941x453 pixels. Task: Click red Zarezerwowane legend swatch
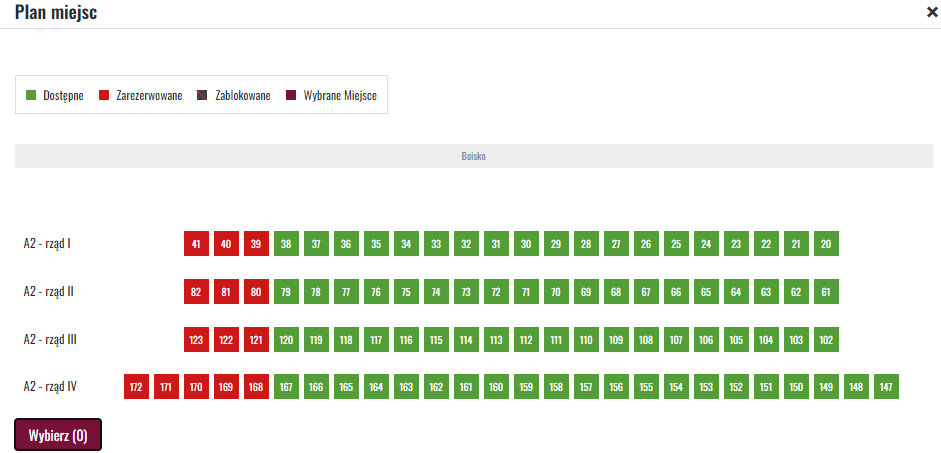[104, 95]
